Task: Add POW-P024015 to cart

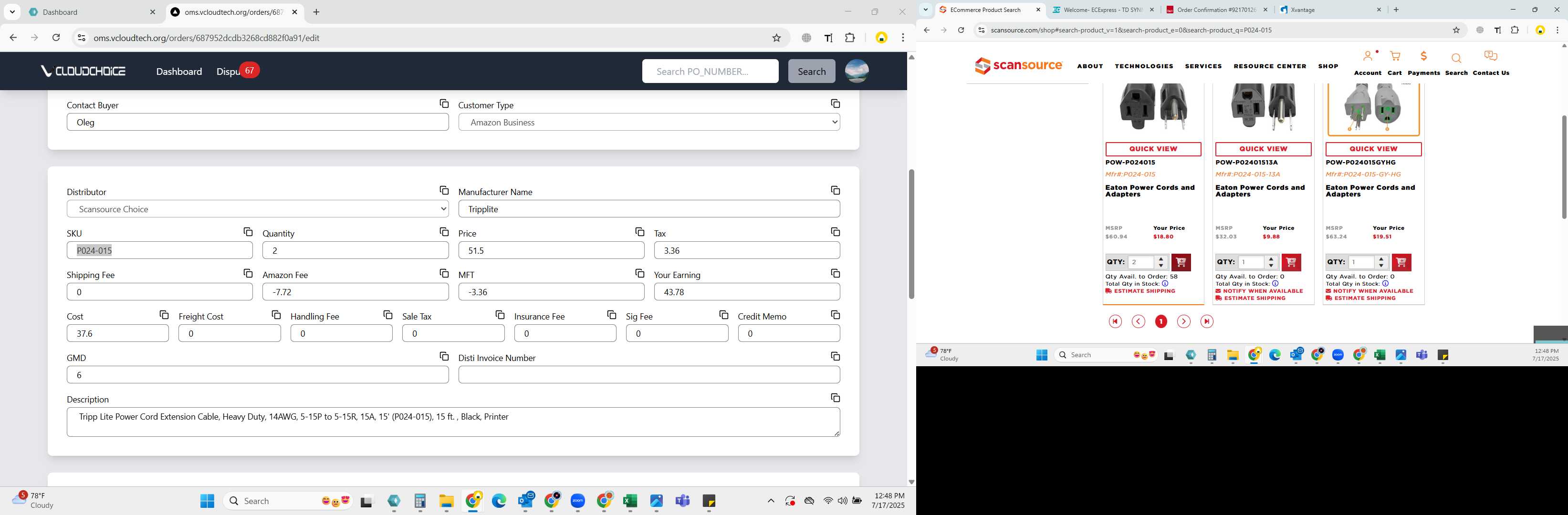Action: click(1181, 262)
